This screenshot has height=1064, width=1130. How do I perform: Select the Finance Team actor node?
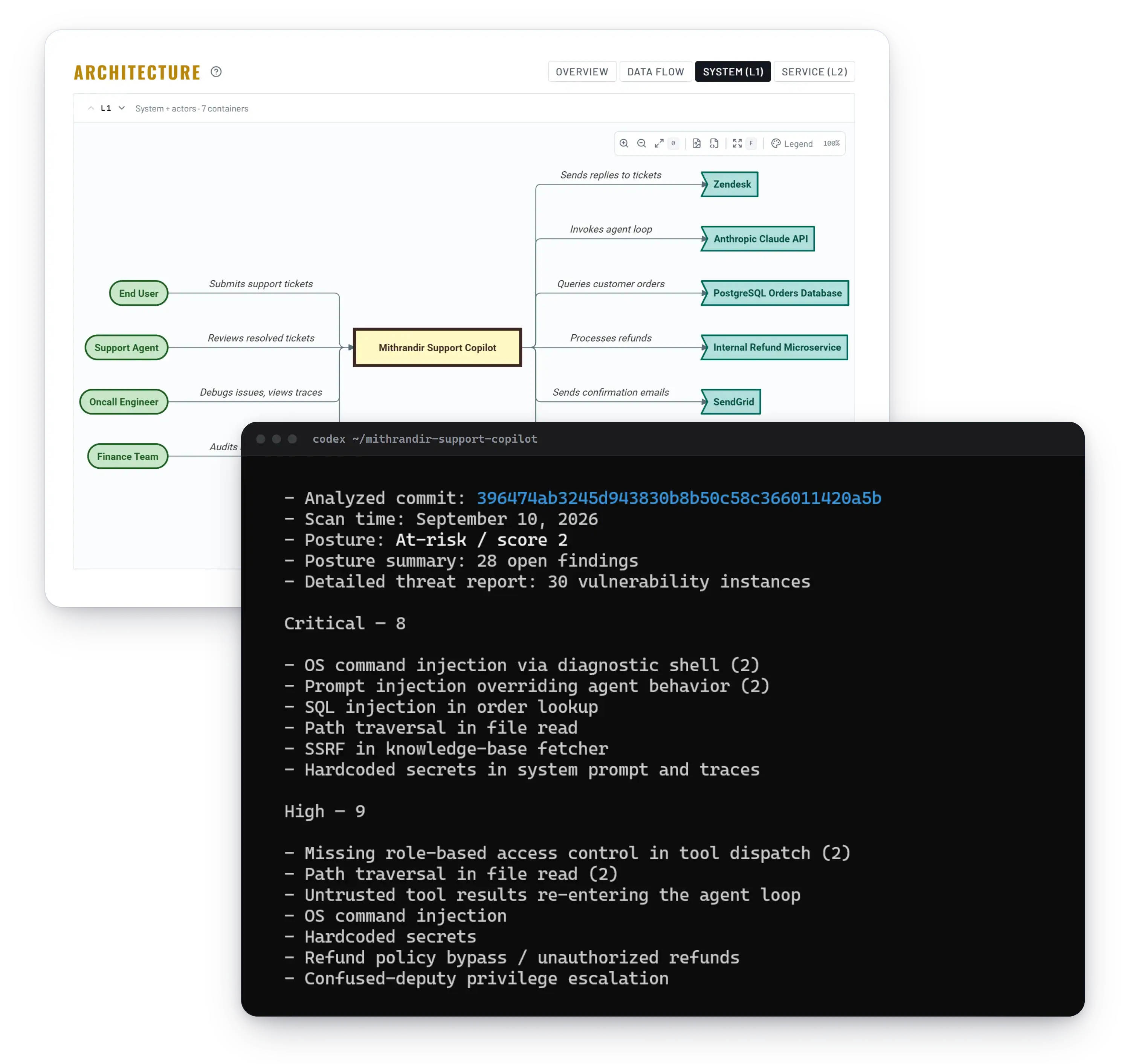click(x=127, y=456)
